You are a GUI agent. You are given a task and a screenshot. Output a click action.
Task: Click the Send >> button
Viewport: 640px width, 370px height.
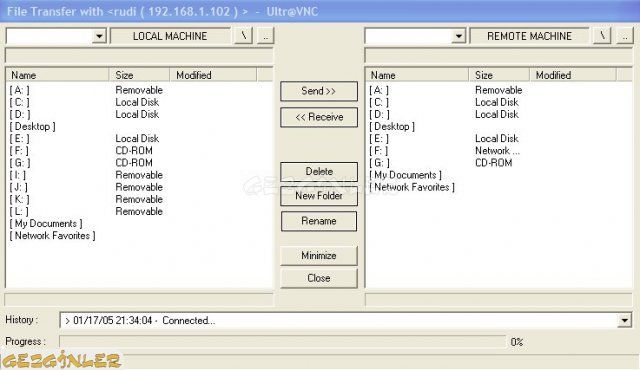319,91
